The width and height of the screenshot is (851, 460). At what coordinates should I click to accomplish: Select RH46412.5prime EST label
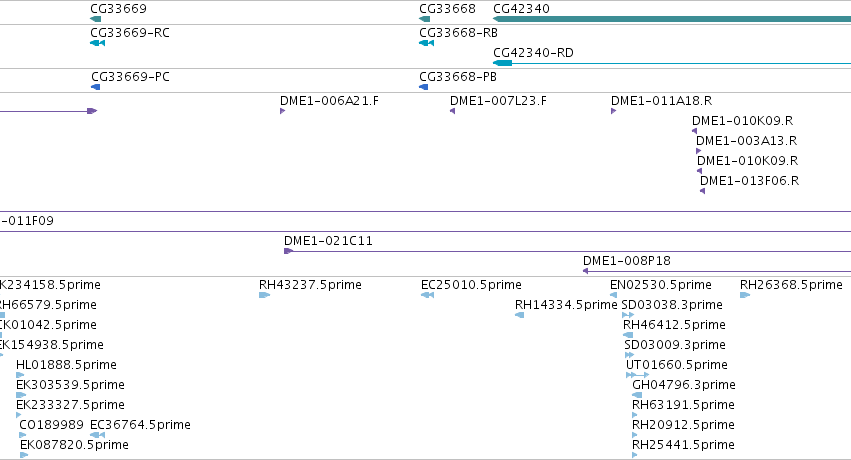click(x=674, y=325)
